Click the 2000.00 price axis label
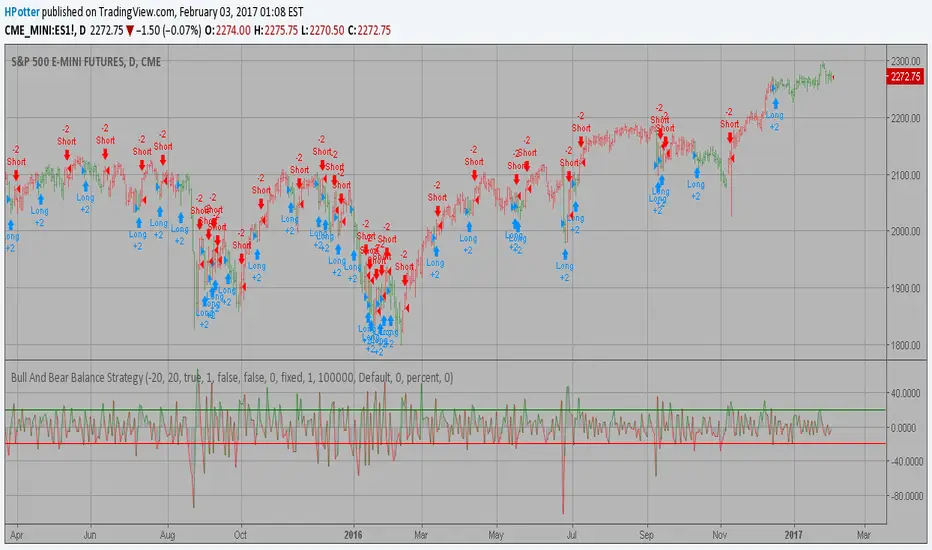This screenshot has width=932, height=550. click(x=905, y=231)
